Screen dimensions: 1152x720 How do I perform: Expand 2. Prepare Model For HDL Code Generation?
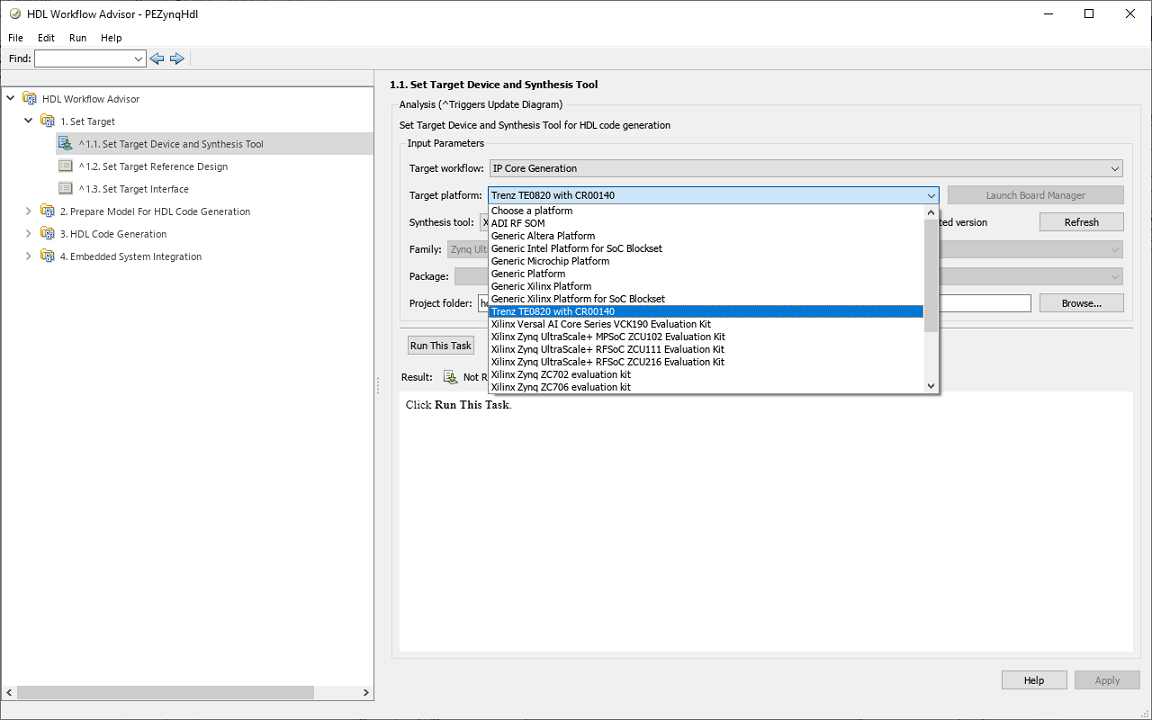29,211
